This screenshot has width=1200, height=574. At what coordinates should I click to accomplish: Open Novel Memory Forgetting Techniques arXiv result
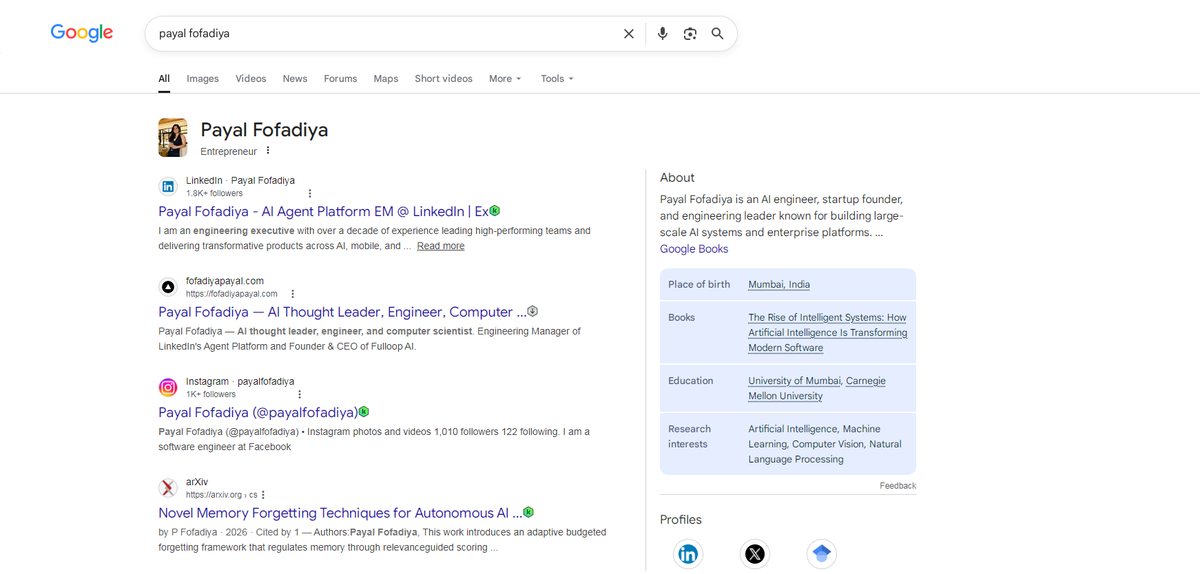tap(340, 512)
